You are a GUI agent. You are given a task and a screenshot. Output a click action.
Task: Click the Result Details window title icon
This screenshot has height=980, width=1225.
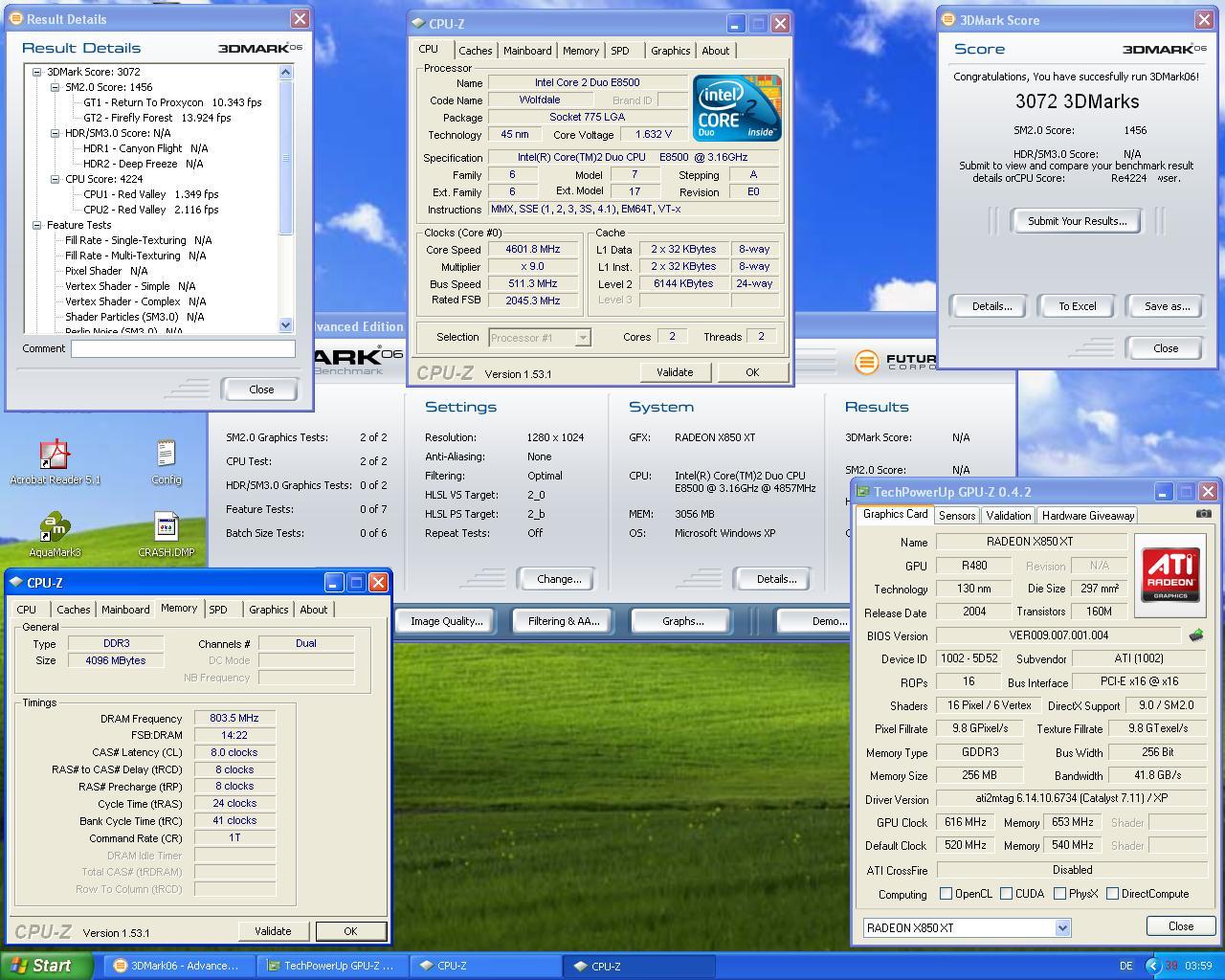(x=17, y=18)
